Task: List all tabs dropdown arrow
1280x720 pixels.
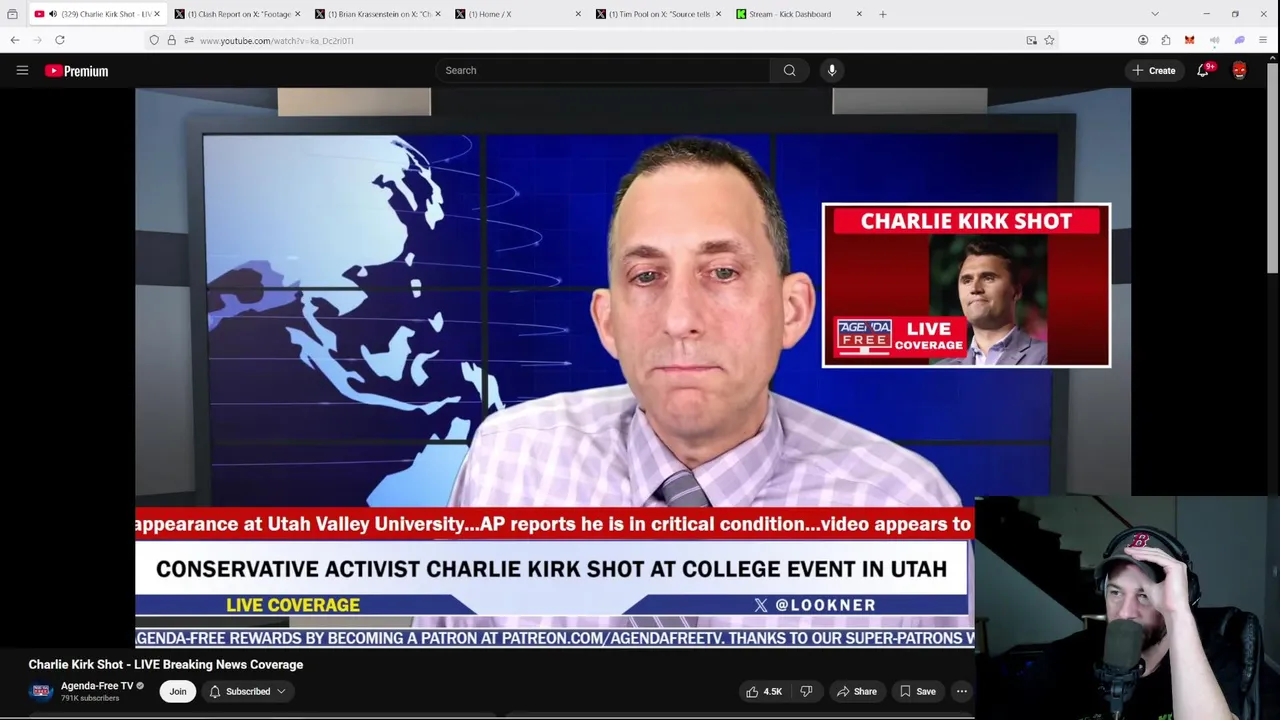Action: tap(1155, 14)
